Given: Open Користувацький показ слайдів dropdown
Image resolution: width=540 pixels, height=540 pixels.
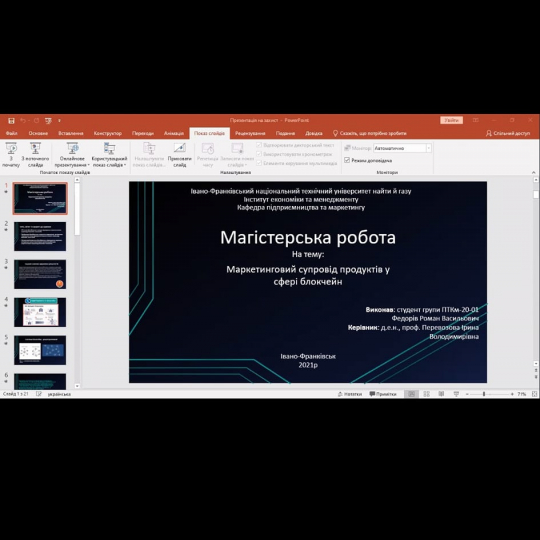Looking at the screenshot, I should point(109,155).
